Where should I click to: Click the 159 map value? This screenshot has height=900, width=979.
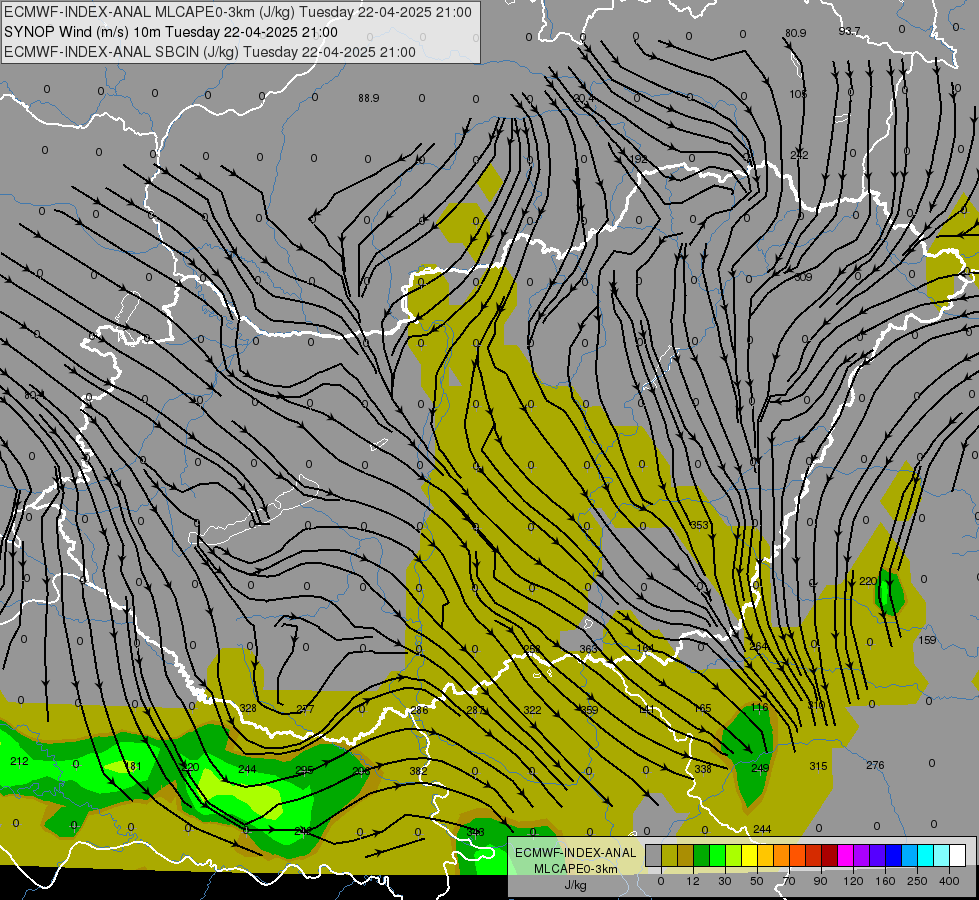[x=927, y=640]
